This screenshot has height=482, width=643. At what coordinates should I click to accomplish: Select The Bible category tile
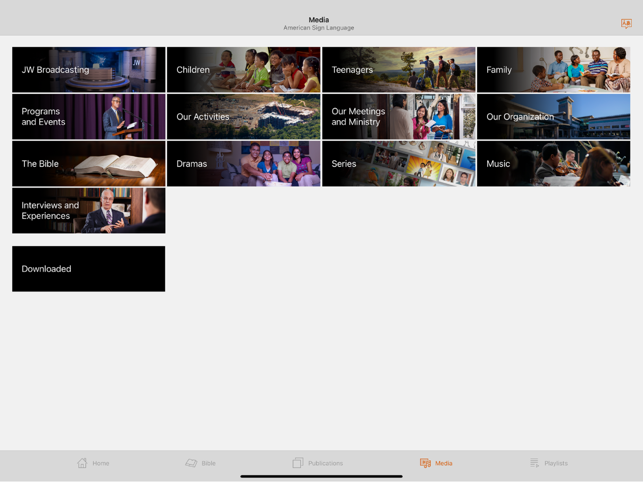click(x=89, y=163)
